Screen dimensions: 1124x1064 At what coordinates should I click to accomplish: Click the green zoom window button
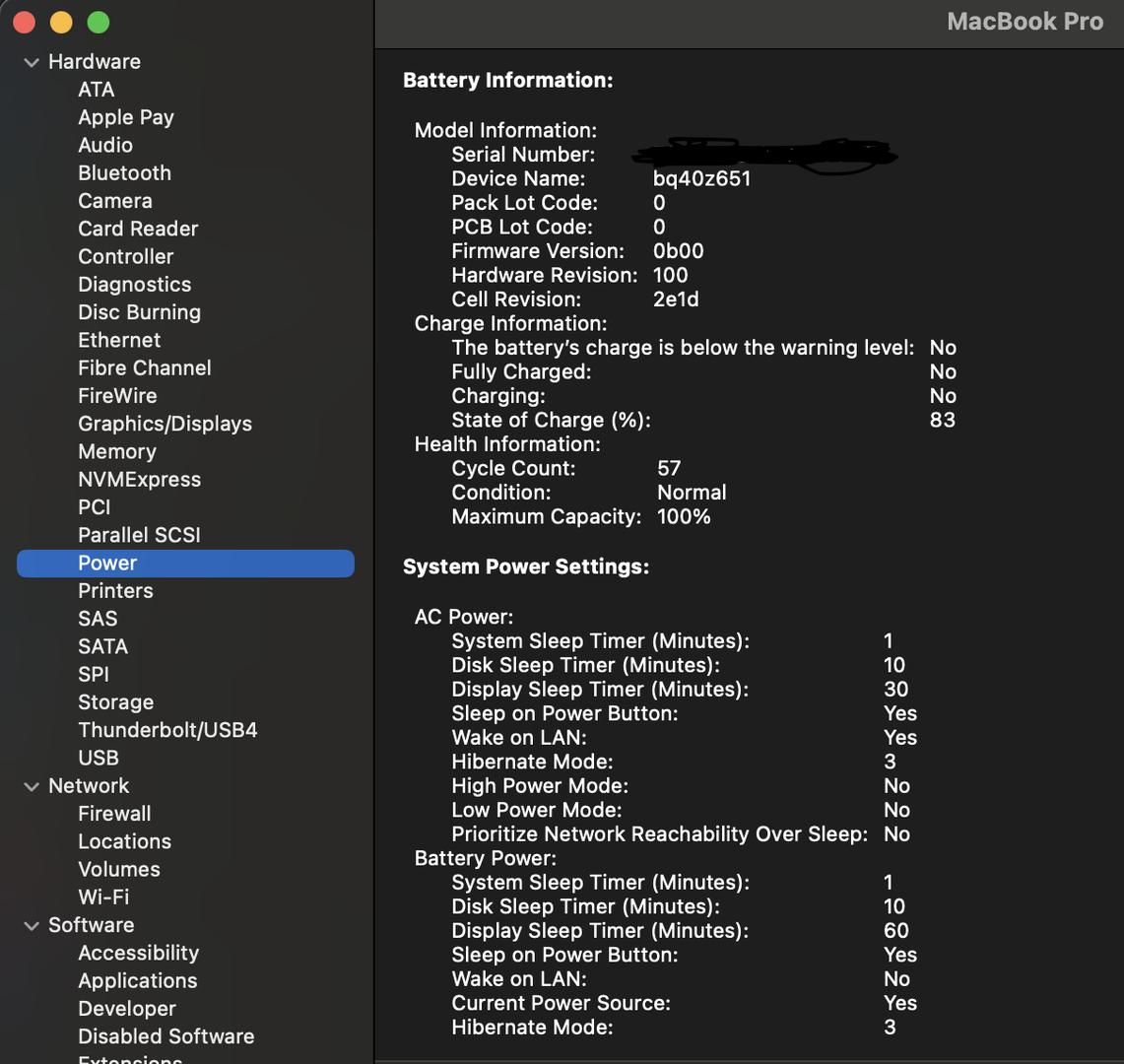click(x=99, y=23)
